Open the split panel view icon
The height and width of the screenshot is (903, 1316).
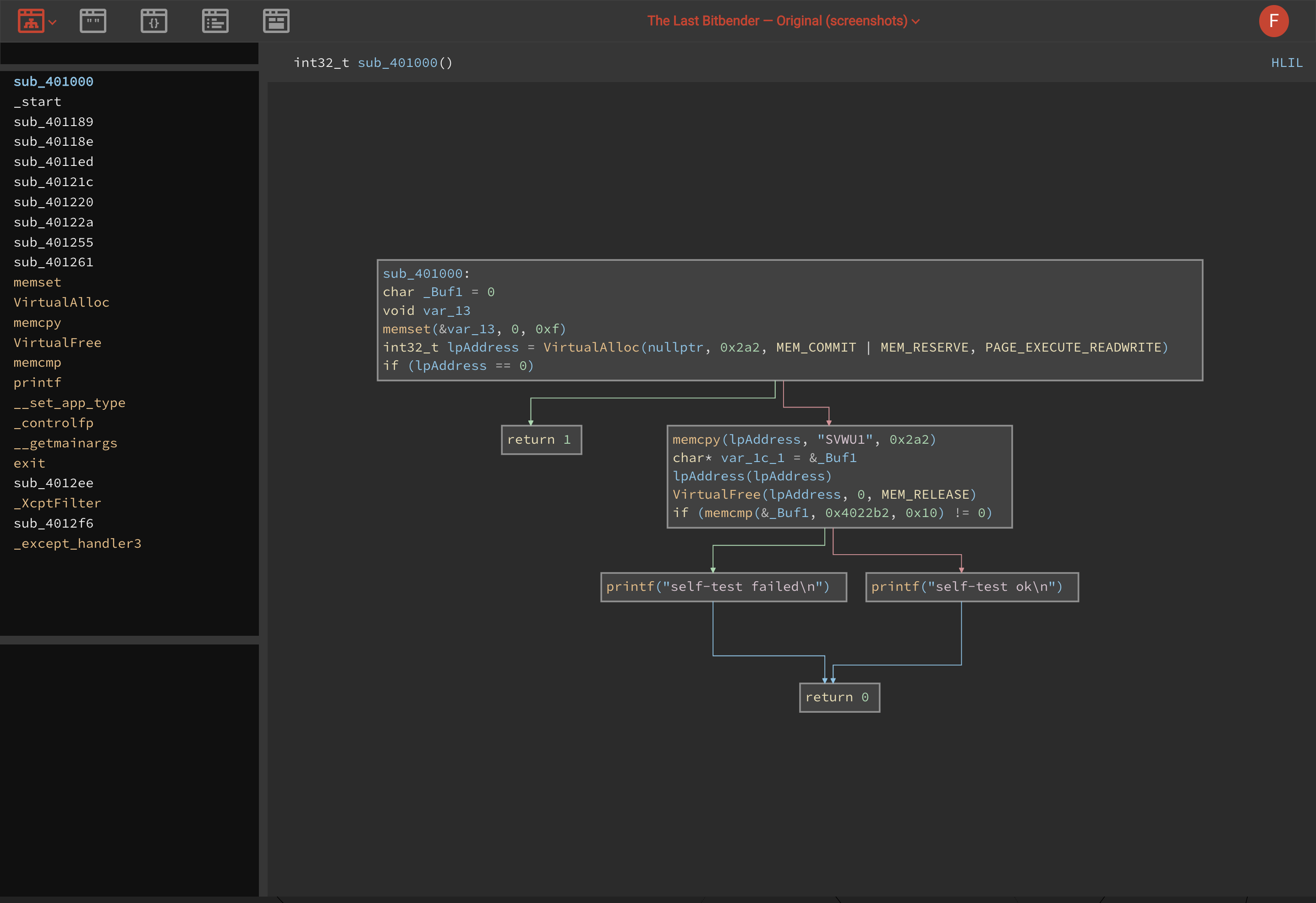pyautogui.click(x=276, y=21)
